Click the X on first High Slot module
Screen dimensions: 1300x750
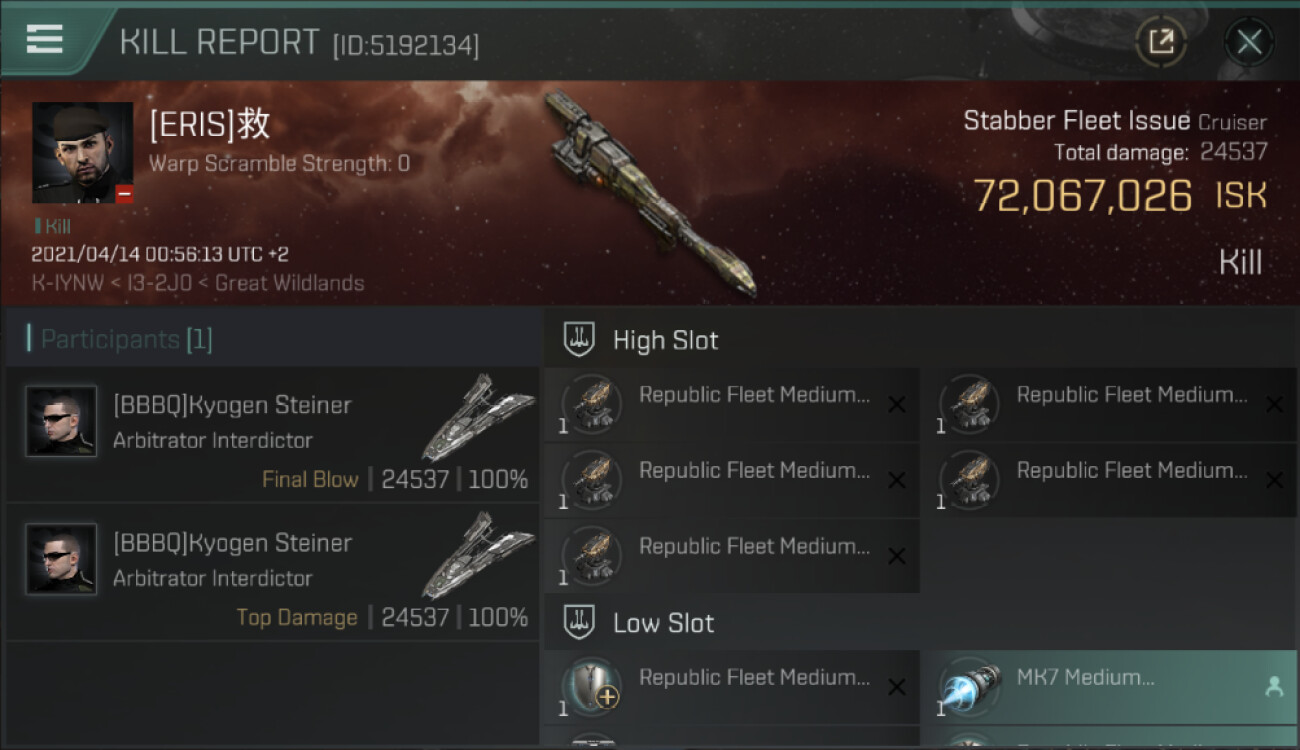pyautogui.click(x=897, y=404)
